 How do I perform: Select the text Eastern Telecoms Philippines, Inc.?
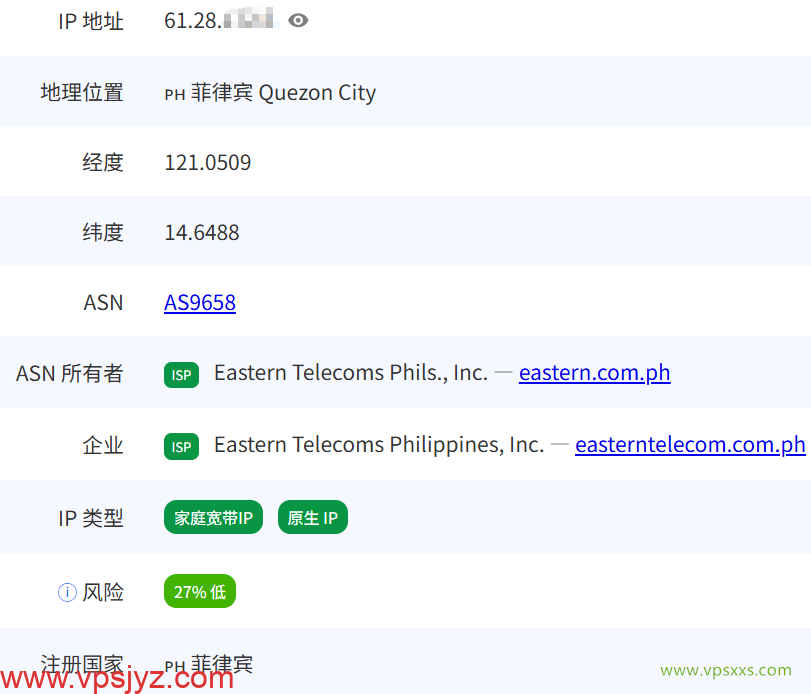click(x=379, y=445)
